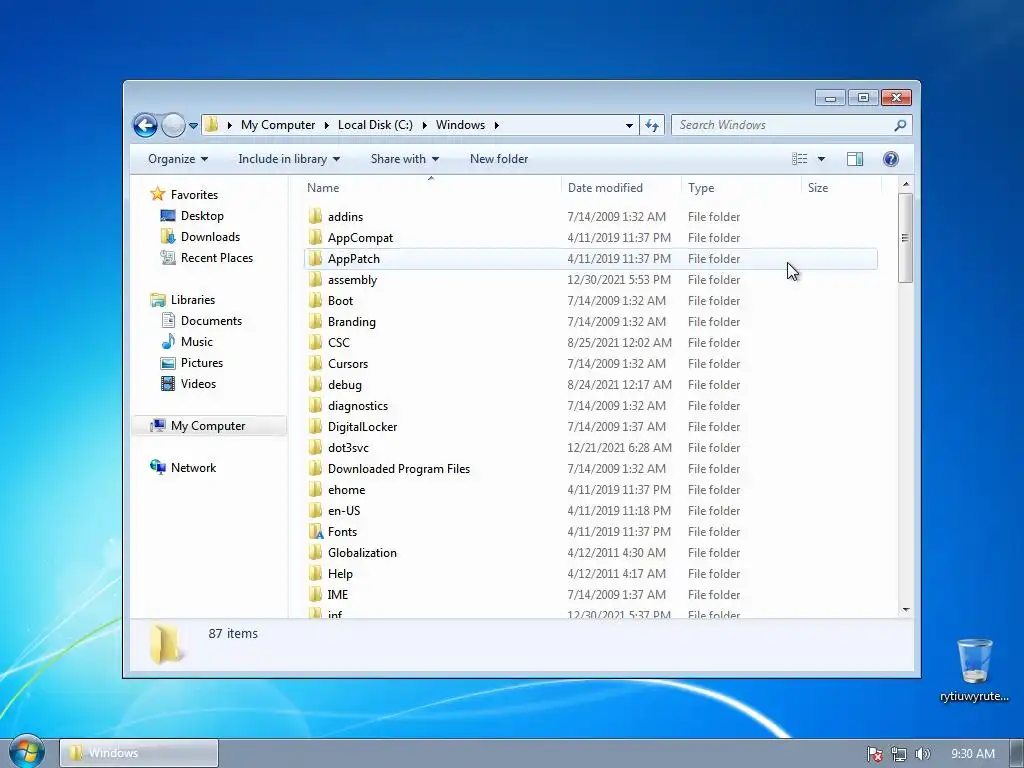1024x768 pixels.
Task: Open the view options dropdown arrow
Action: point(822,159)
